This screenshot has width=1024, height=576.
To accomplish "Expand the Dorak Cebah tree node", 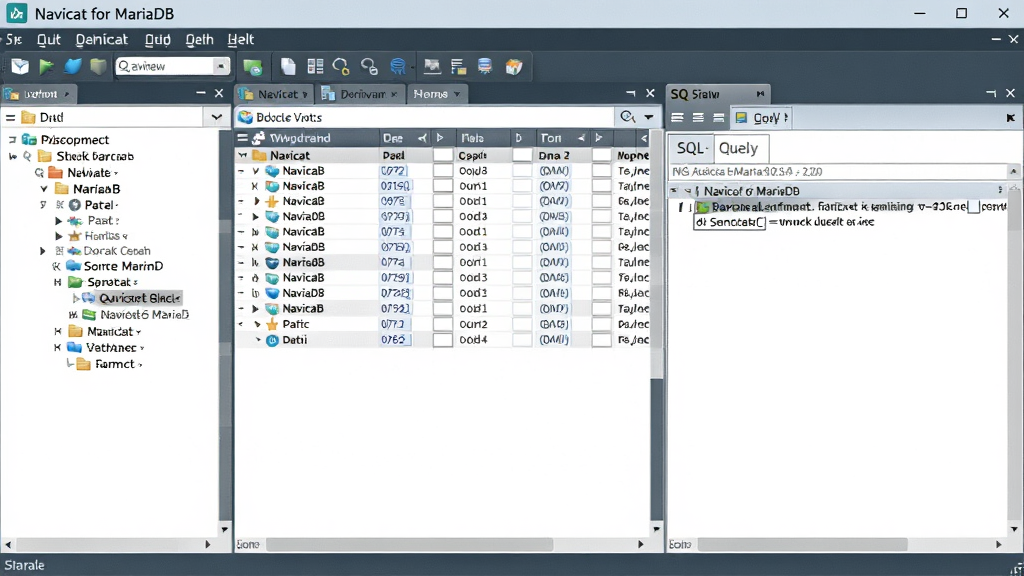I will tap(42, 251).
